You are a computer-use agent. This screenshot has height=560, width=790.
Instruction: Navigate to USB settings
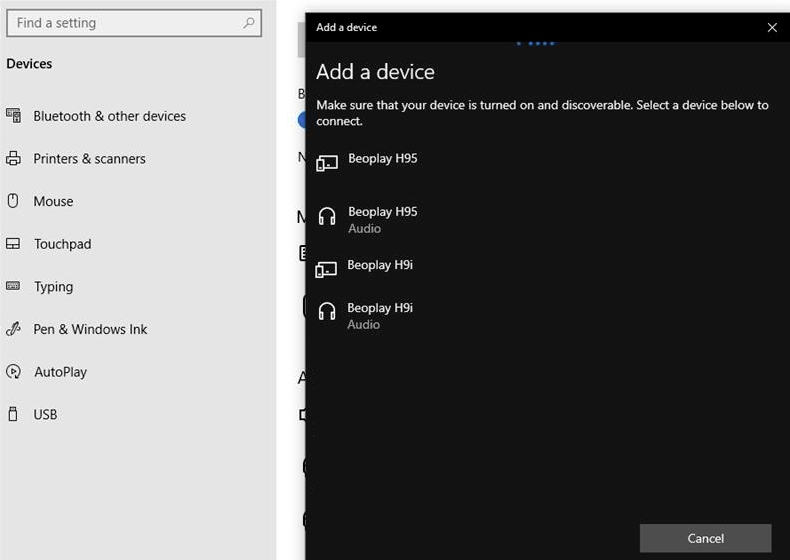point(45,414)
